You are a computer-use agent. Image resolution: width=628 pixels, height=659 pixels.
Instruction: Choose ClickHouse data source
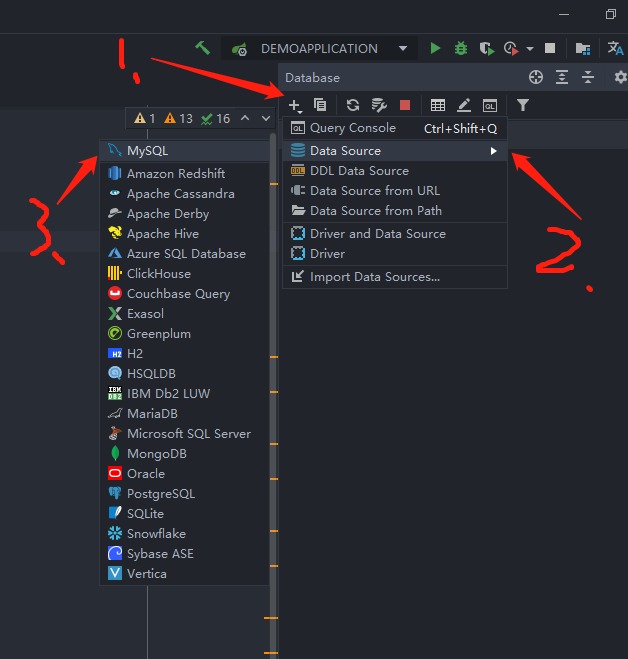(x=185, y=274)
